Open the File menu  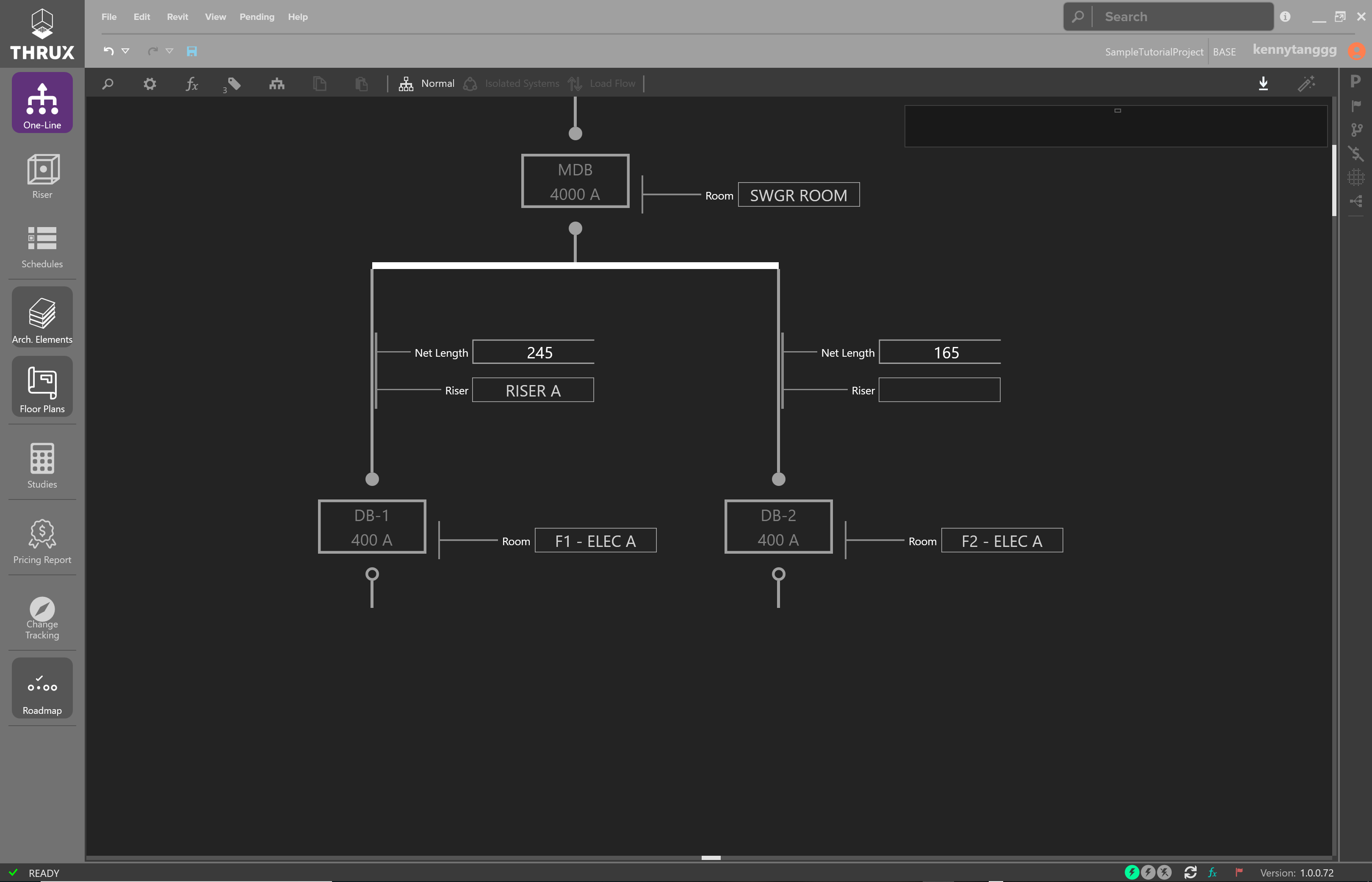(109, 17)
